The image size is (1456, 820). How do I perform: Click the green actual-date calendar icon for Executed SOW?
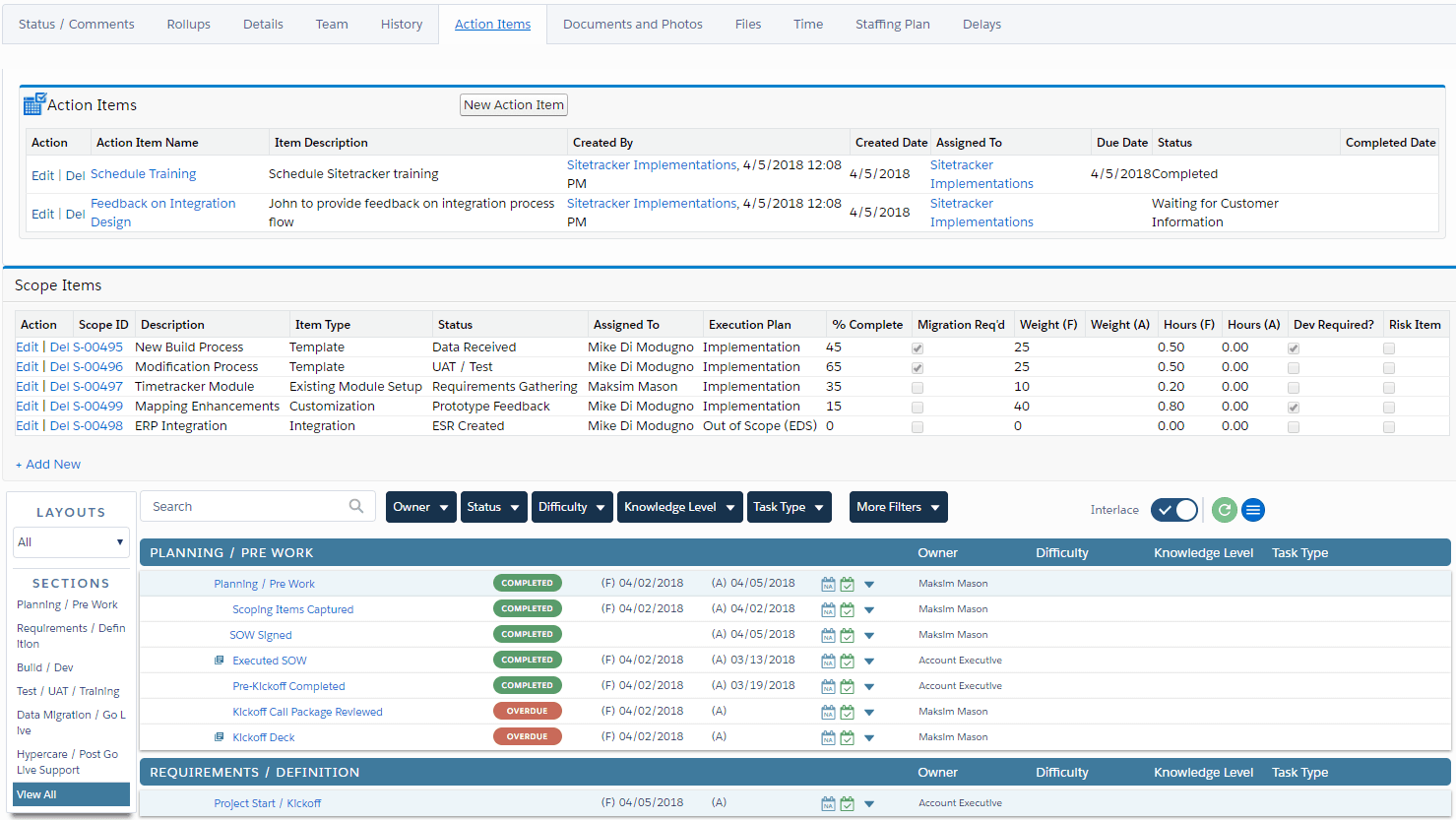pos(848,661)
